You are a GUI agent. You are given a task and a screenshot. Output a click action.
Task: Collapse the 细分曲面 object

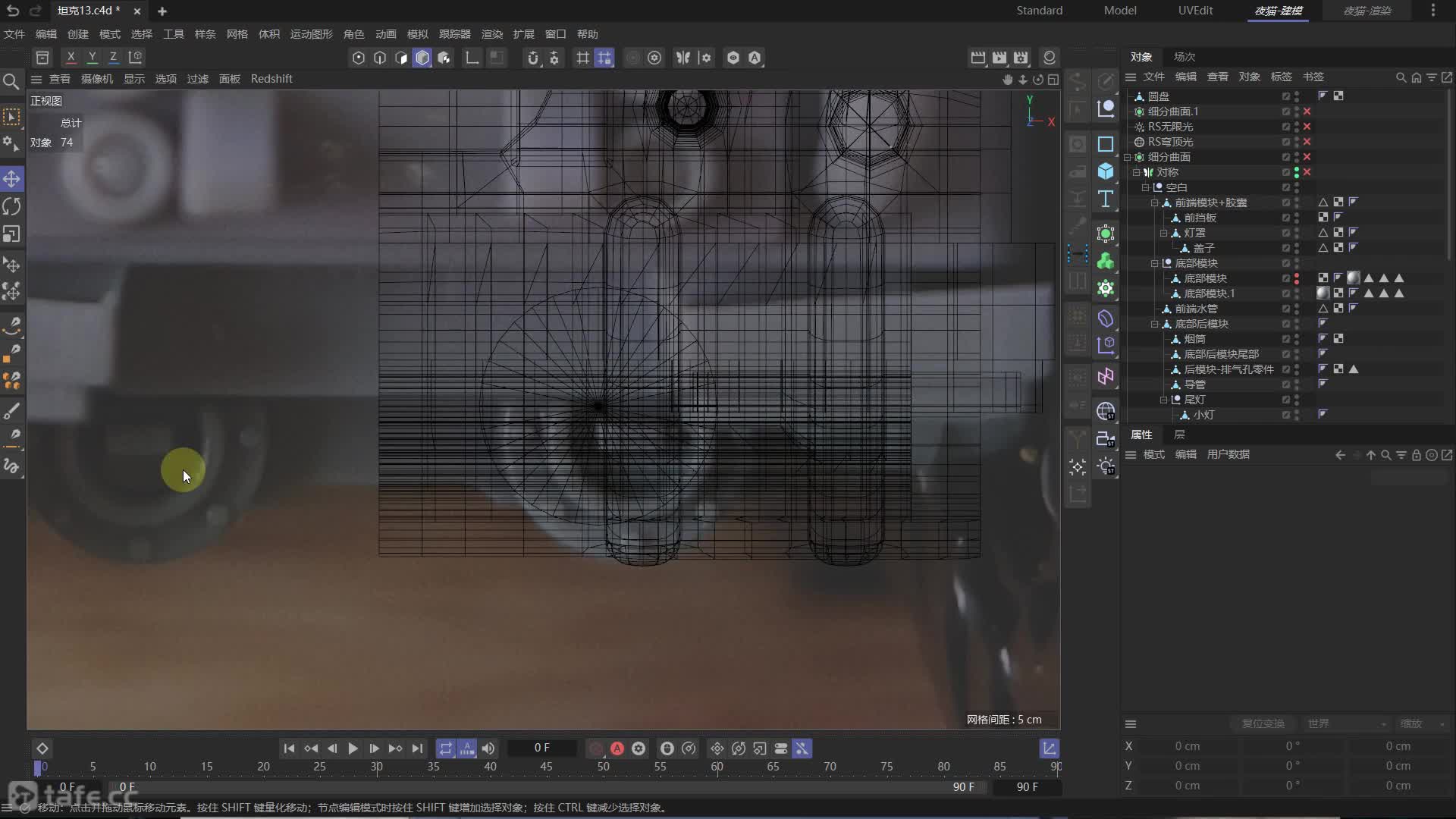click(x=1127, y=157)
